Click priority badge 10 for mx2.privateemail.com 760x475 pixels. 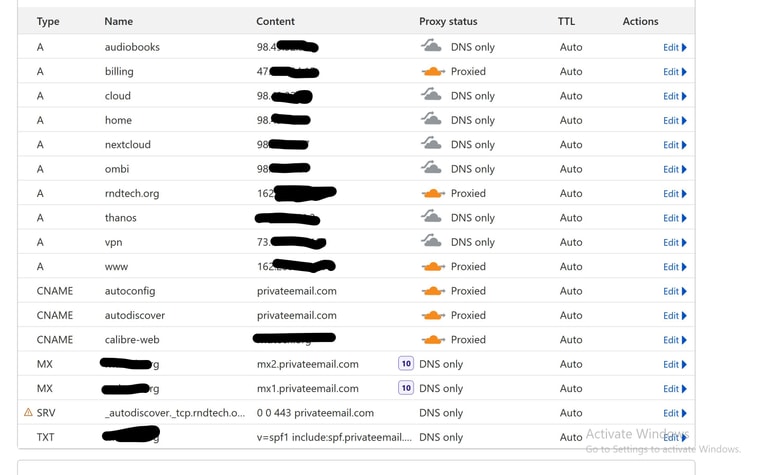tap(406, 364)
